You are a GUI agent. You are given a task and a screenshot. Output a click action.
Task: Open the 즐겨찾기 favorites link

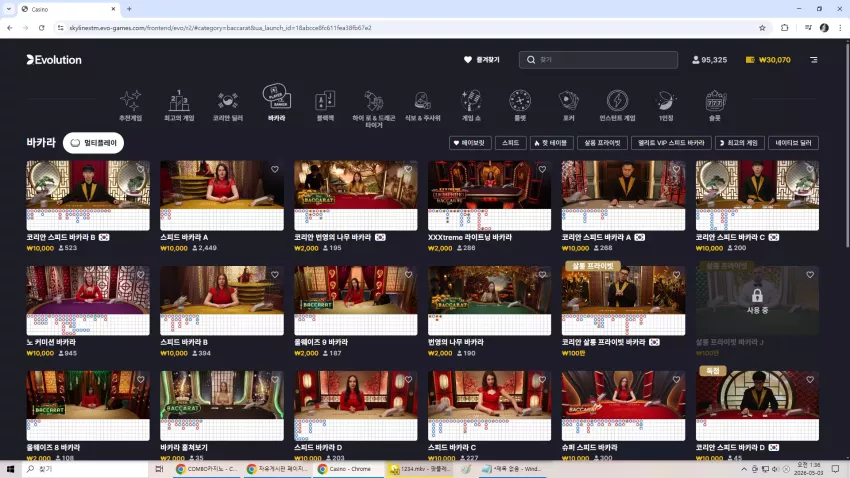[482, 60]
